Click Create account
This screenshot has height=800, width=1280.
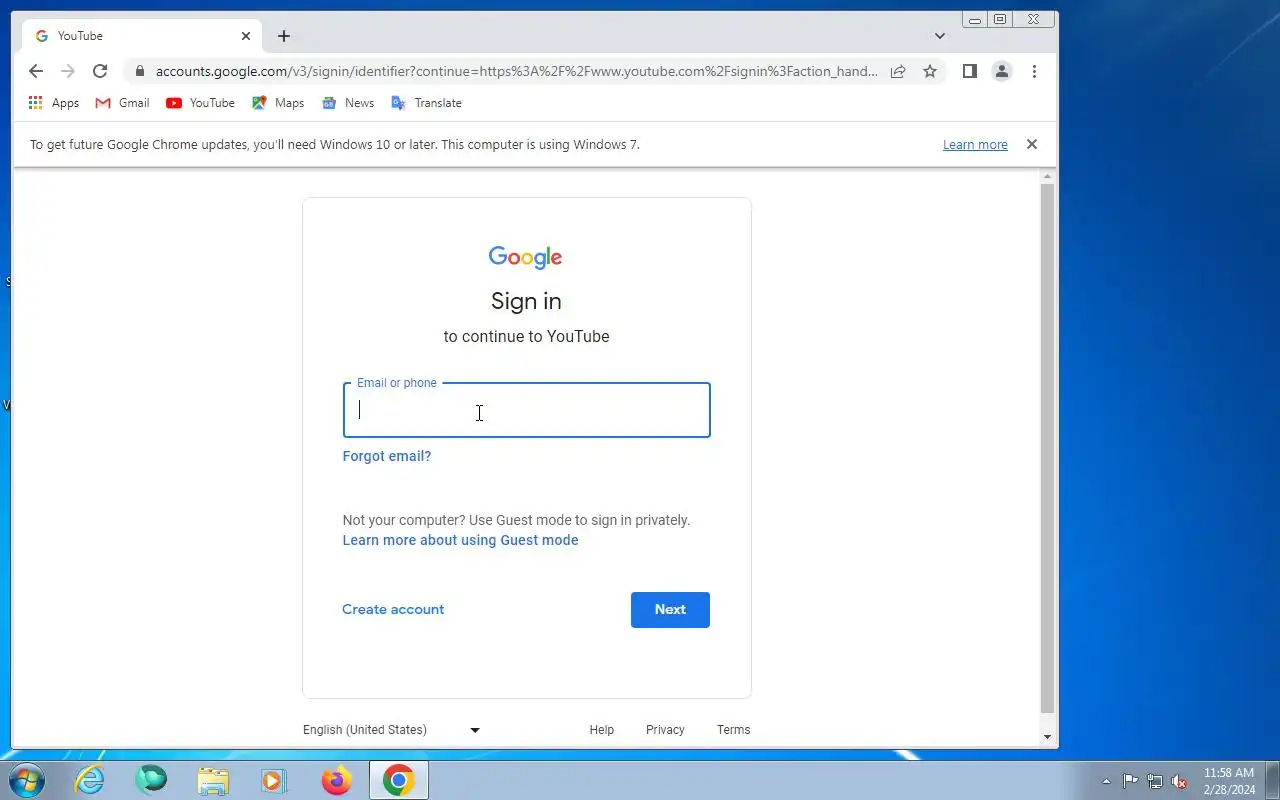pyautogui.click(x=393, y=609)
